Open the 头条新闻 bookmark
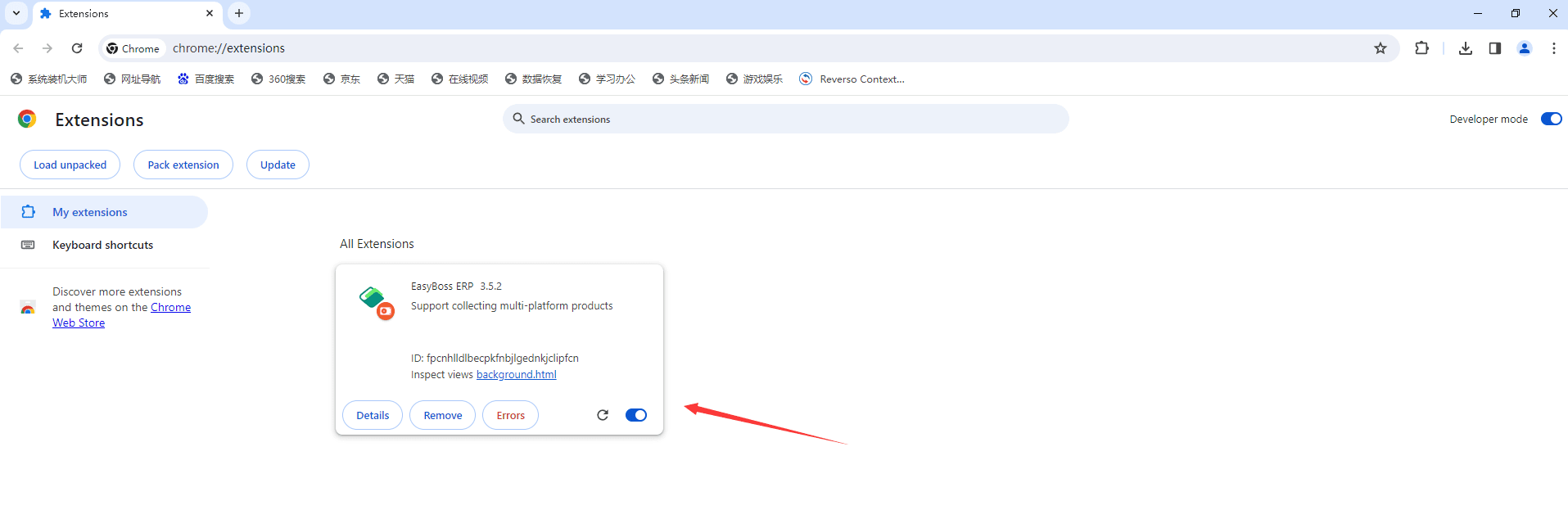 (680, 79)
